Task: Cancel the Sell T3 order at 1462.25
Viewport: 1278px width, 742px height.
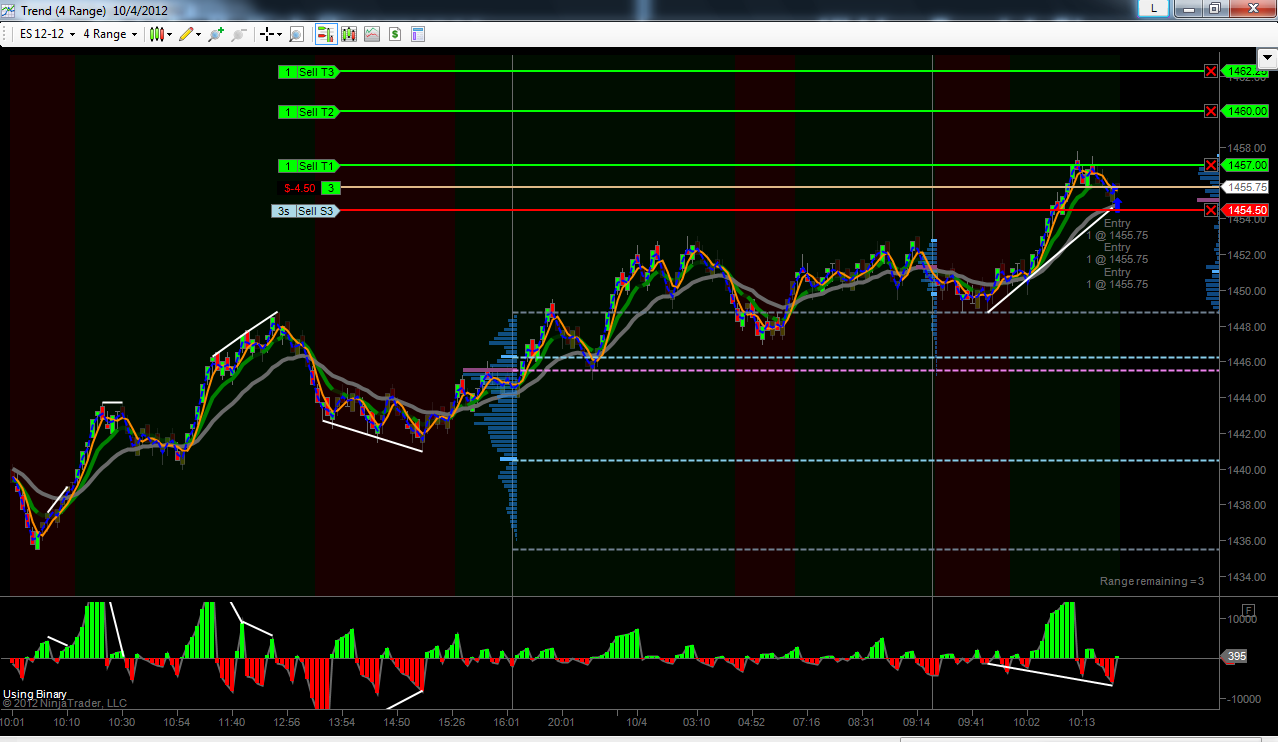Action: pyautogui.click(x=1211, y=71)
